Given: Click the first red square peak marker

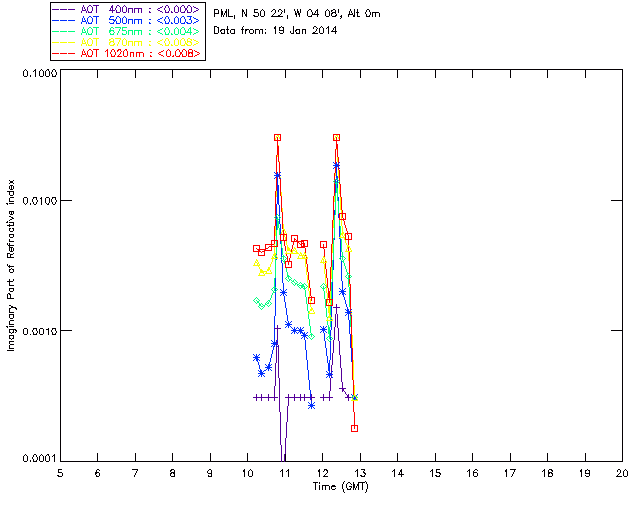Looking at the screenshot, I should 278,138.
